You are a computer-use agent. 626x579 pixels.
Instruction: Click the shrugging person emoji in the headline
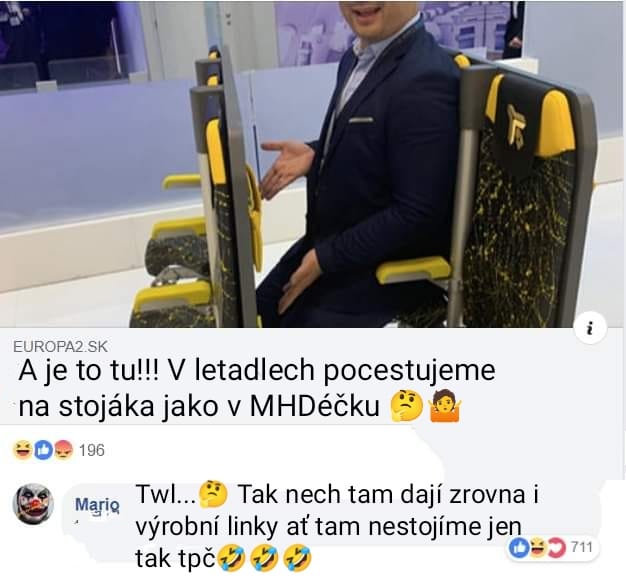pyautogui.click(x=444, y=405)
